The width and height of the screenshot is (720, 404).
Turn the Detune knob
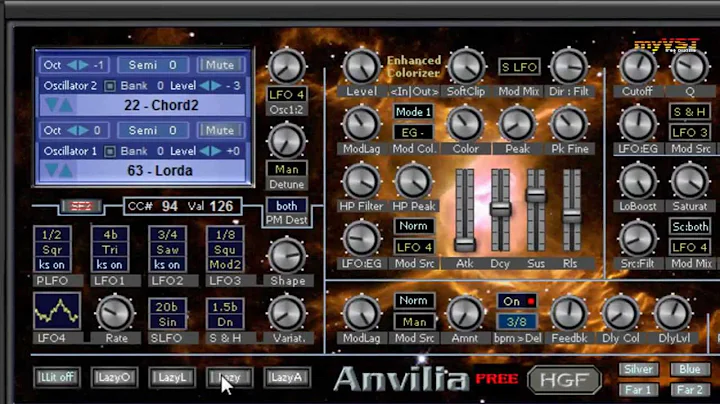[287, 141]
